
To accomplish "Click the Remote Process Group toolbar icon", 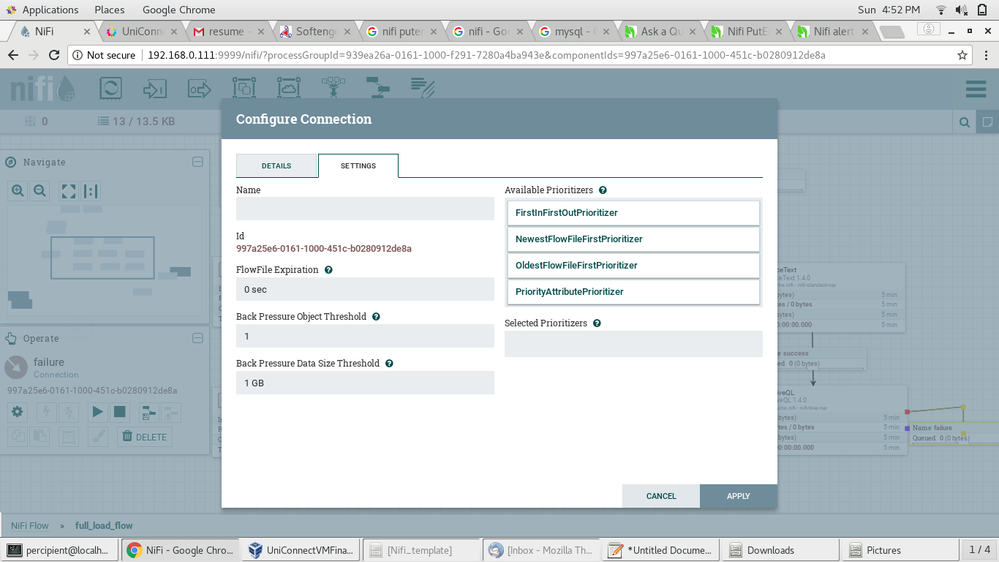I will click(x=289, y=88).
